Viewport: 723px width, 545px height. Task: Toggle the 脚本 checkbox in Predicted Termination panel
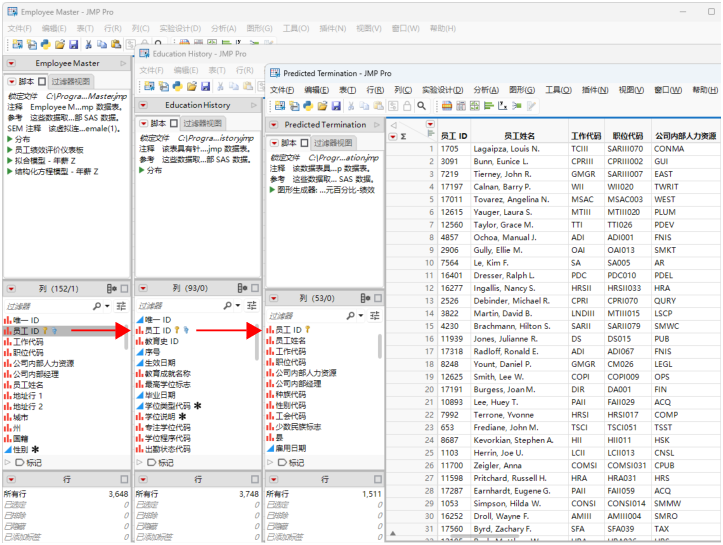(x=304, y=143)
